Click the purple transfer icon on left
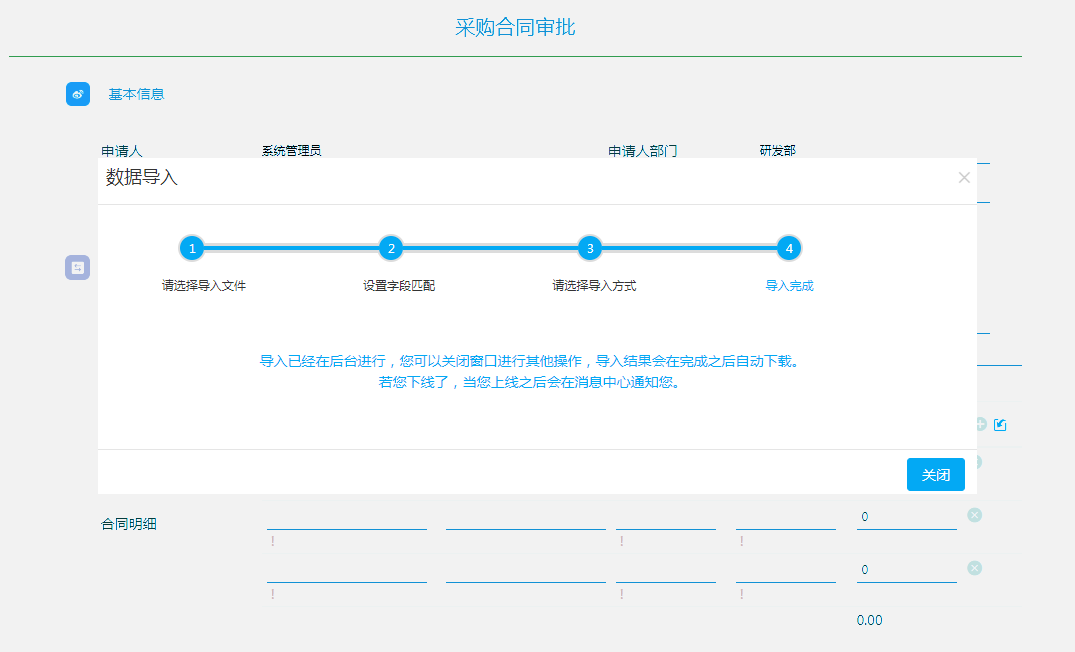Viewport: 1075px width, 652px height. 78,267
